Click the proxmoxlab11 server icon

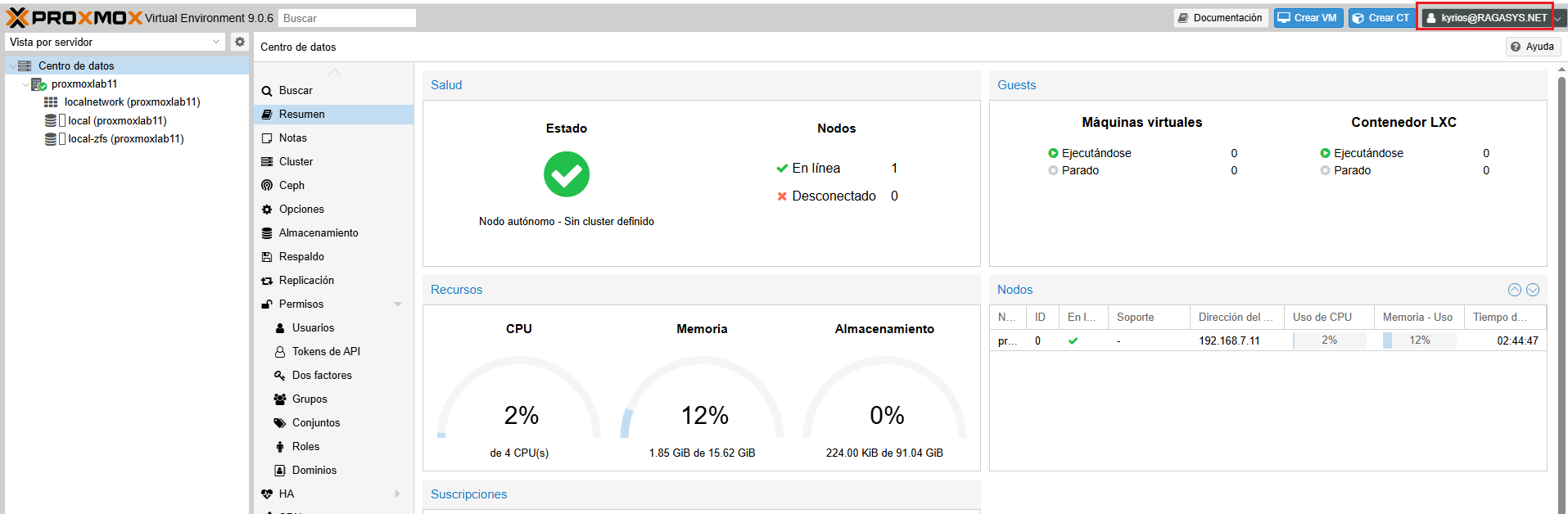pyautogui.click(x=38, y=84)
